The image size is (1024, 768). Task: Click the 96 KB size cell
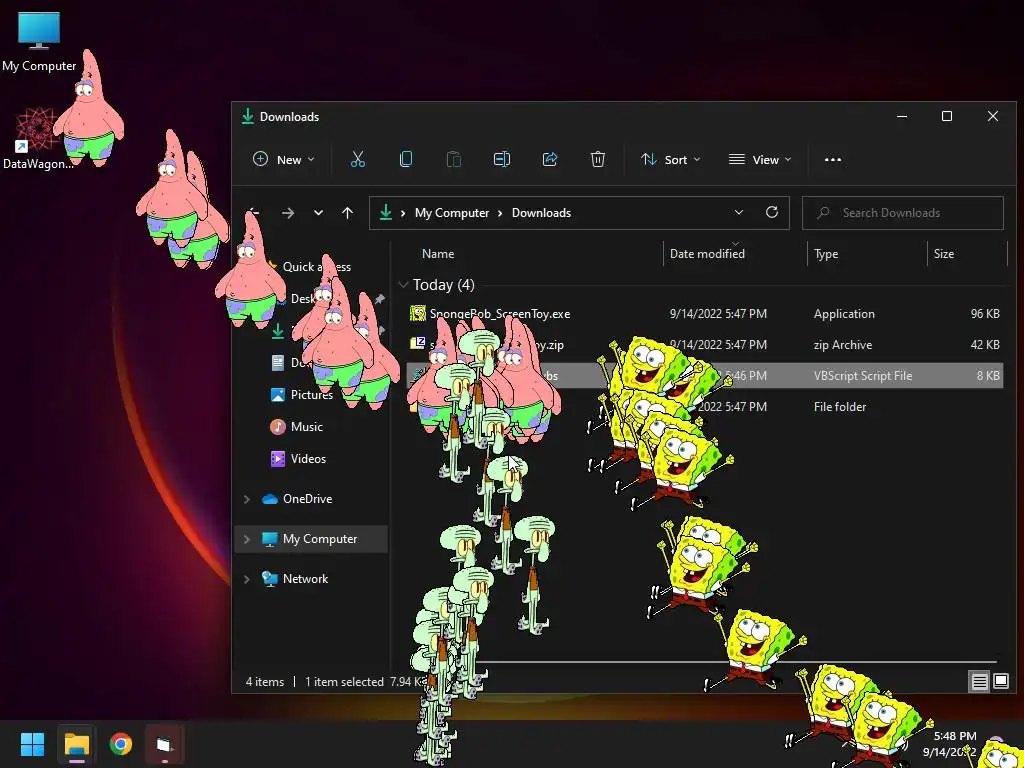point(985,314)
